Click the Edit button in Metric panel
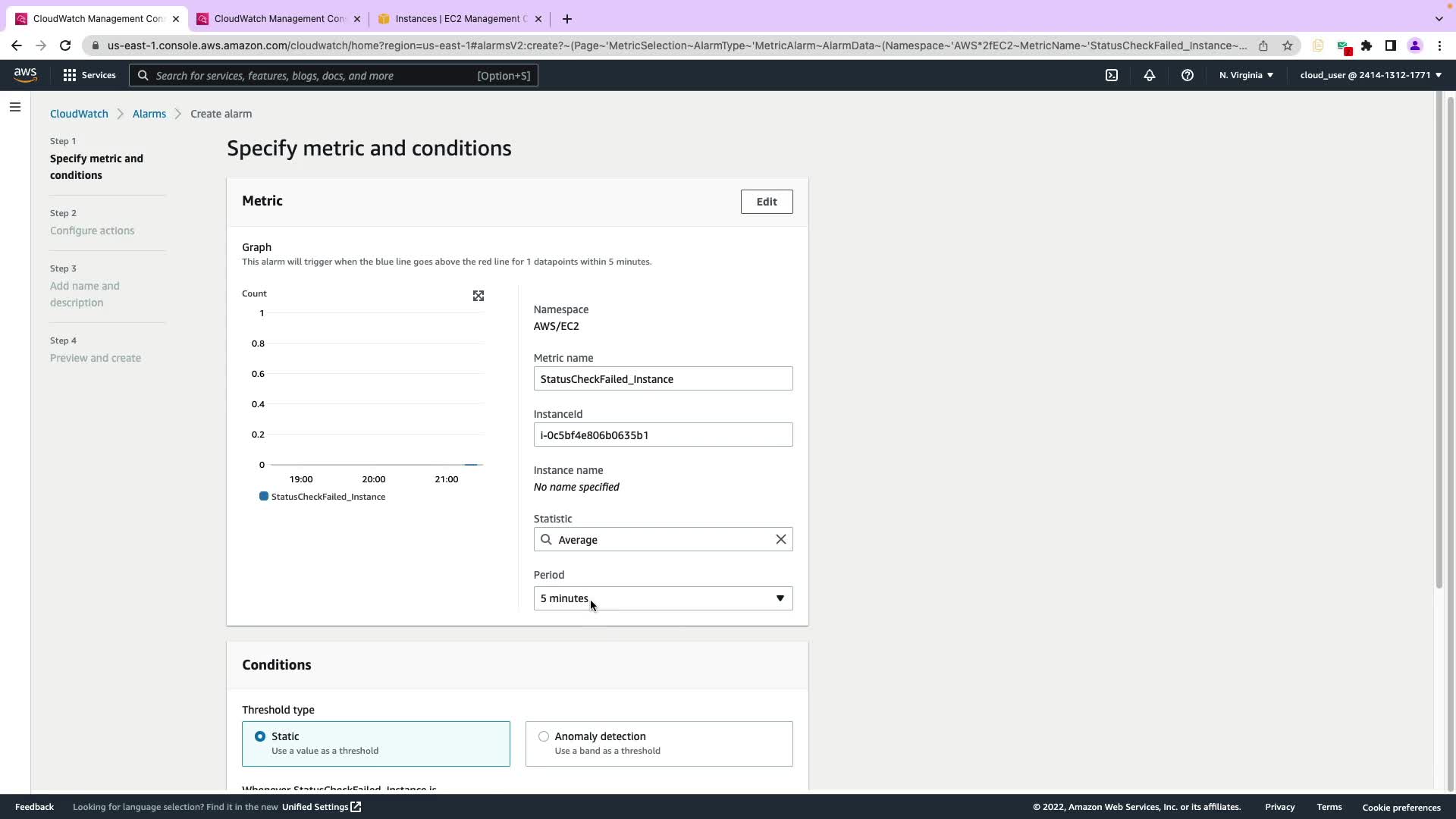 [766, 202]
